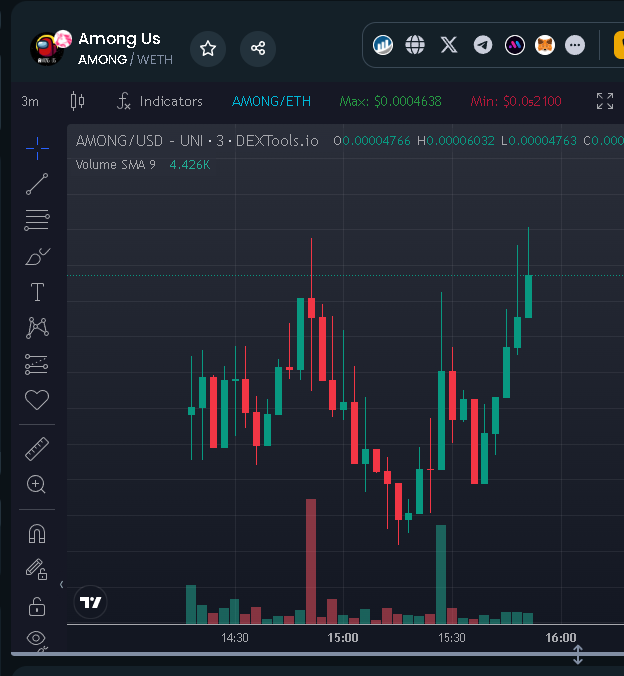Image resolution: width=624 pixels, height=676 pixels.
Task: Click the TradingView logo button
Action: (91, 602)
